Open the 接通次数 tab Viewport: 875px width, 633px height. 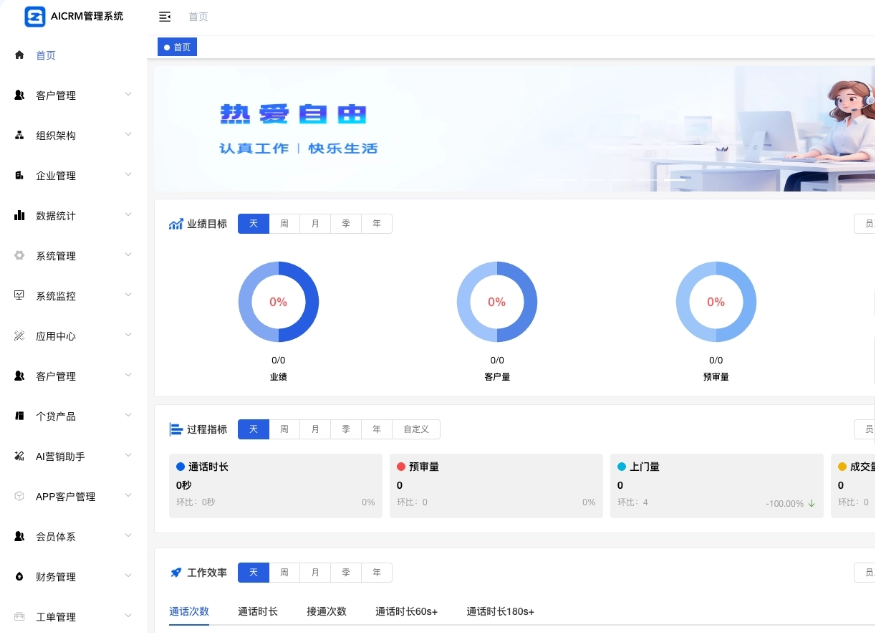[326, 611]
